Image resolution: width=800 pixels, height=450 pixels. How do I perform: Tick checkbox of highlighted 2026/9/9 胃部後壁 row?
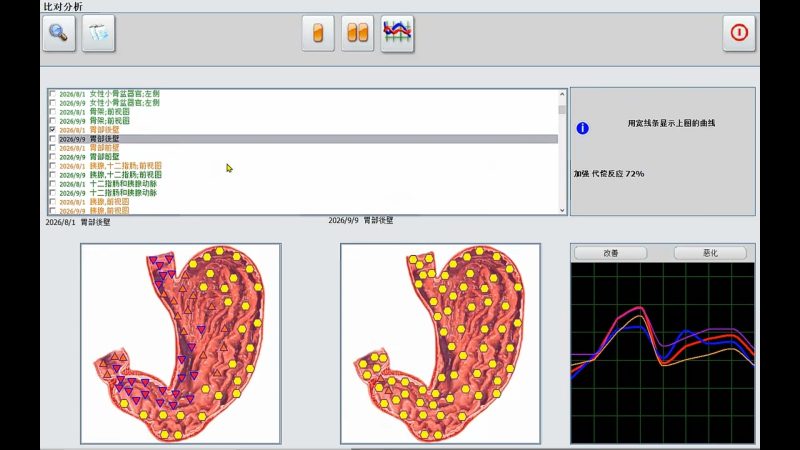click(53, 139)
